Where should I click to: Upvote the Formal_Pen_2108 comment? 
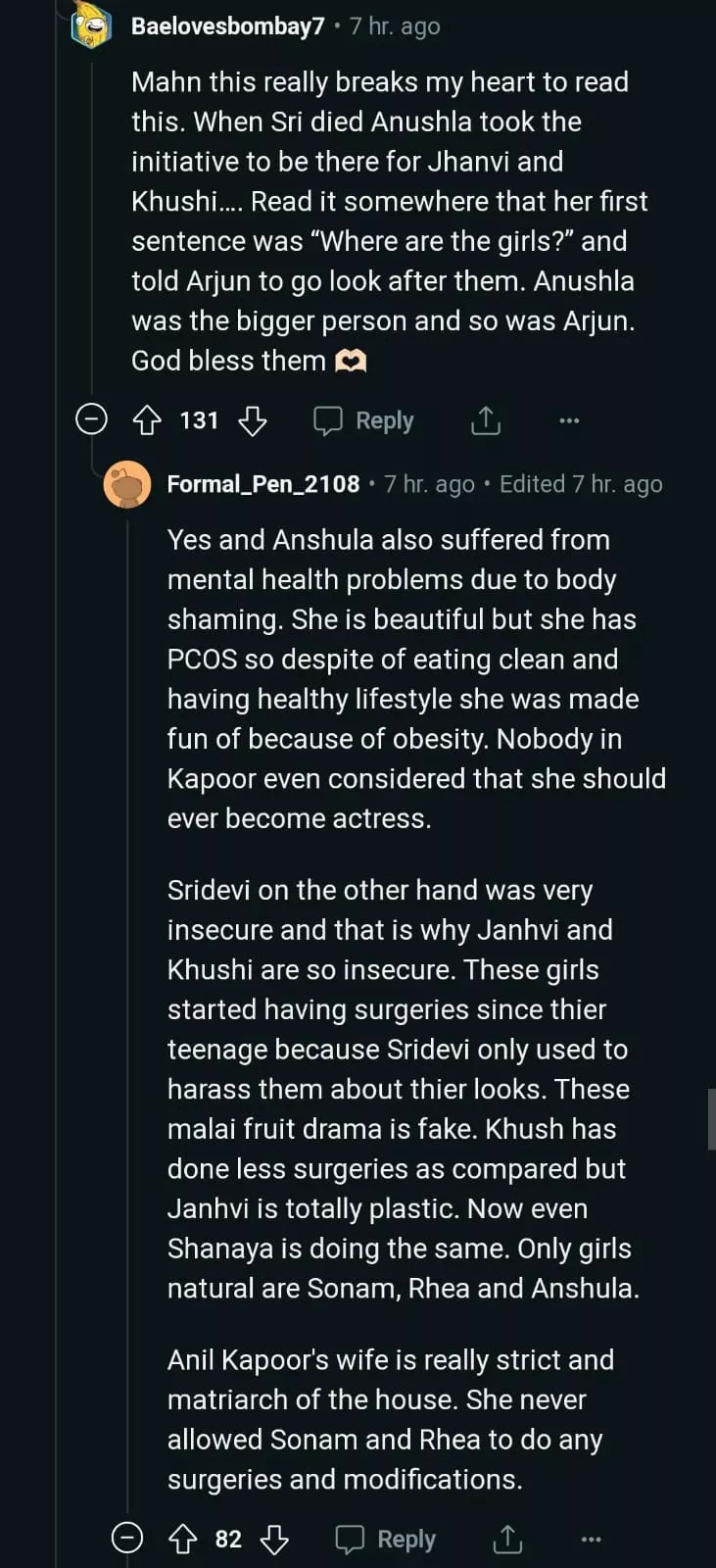183,1540
